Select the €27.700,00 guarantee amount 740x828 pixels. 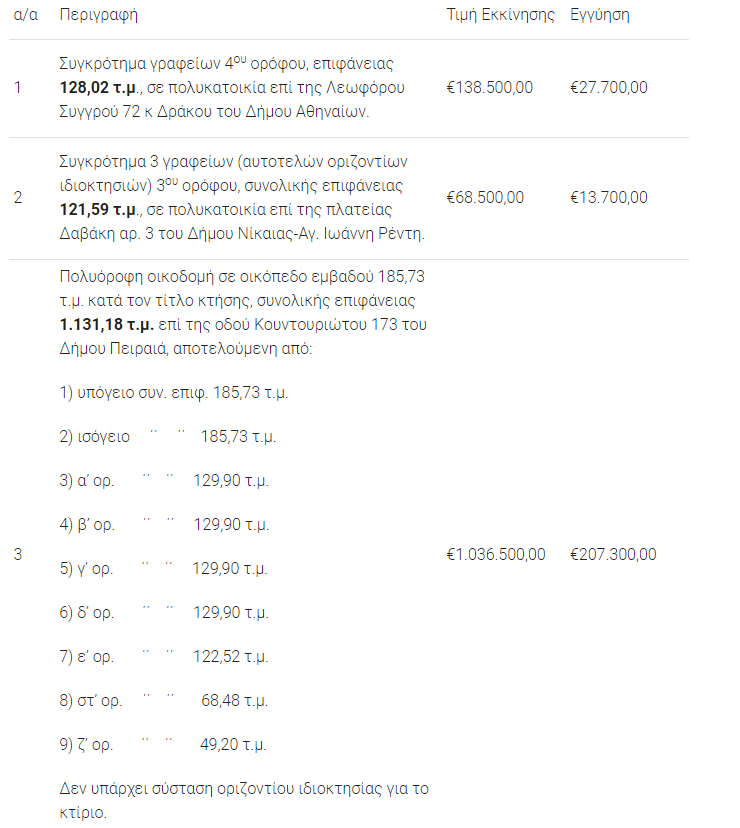[608, 88]
